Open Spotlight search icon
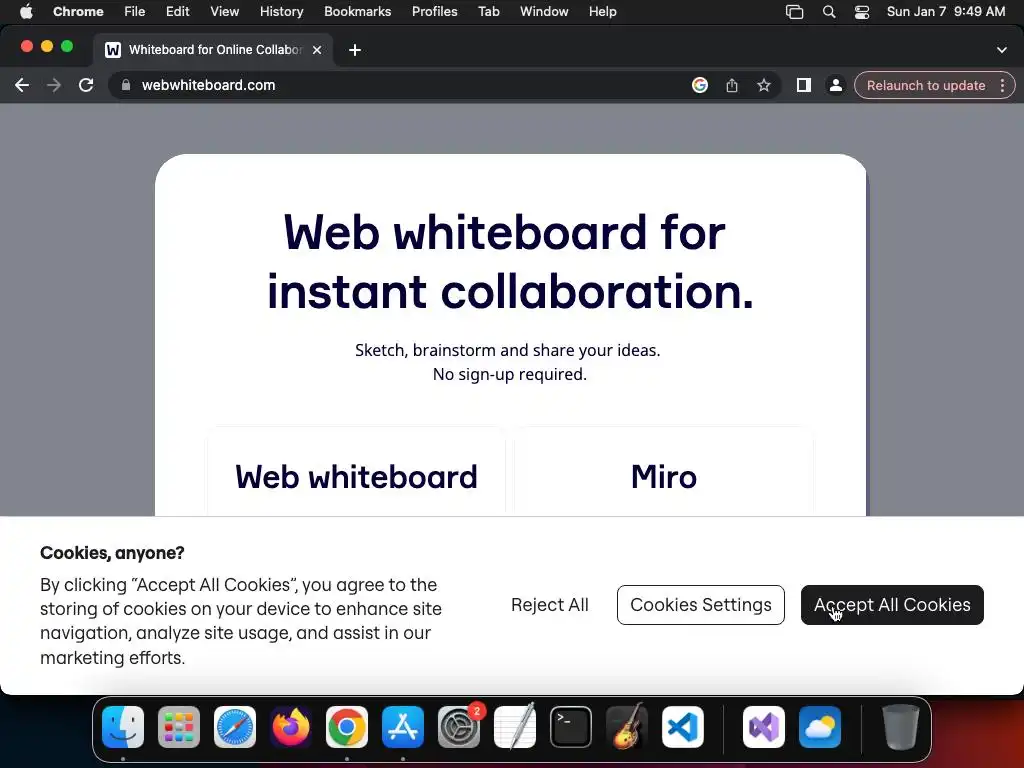Image resolution: width=1024 pixels, height=768 pixels. tap(829, 12)
